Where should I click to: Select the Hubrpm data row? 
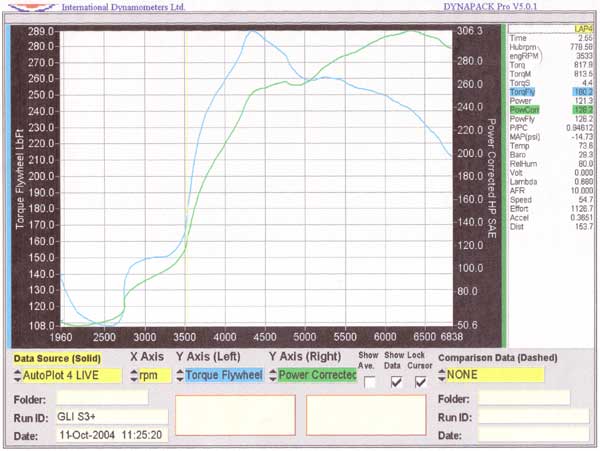point(551,47)
